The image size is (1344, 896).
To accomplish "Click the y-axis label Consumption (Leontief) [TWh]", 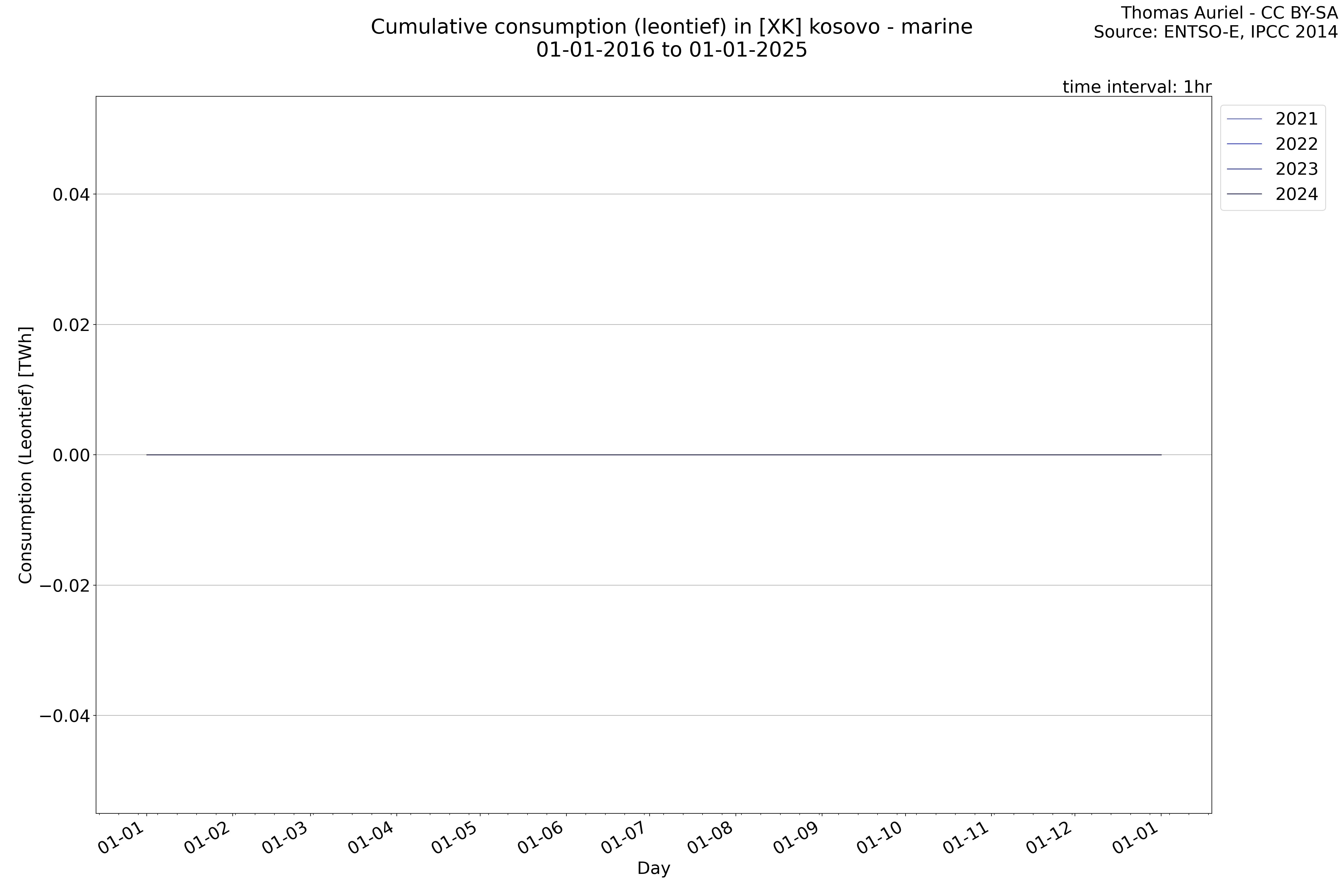I will [26, 455].
